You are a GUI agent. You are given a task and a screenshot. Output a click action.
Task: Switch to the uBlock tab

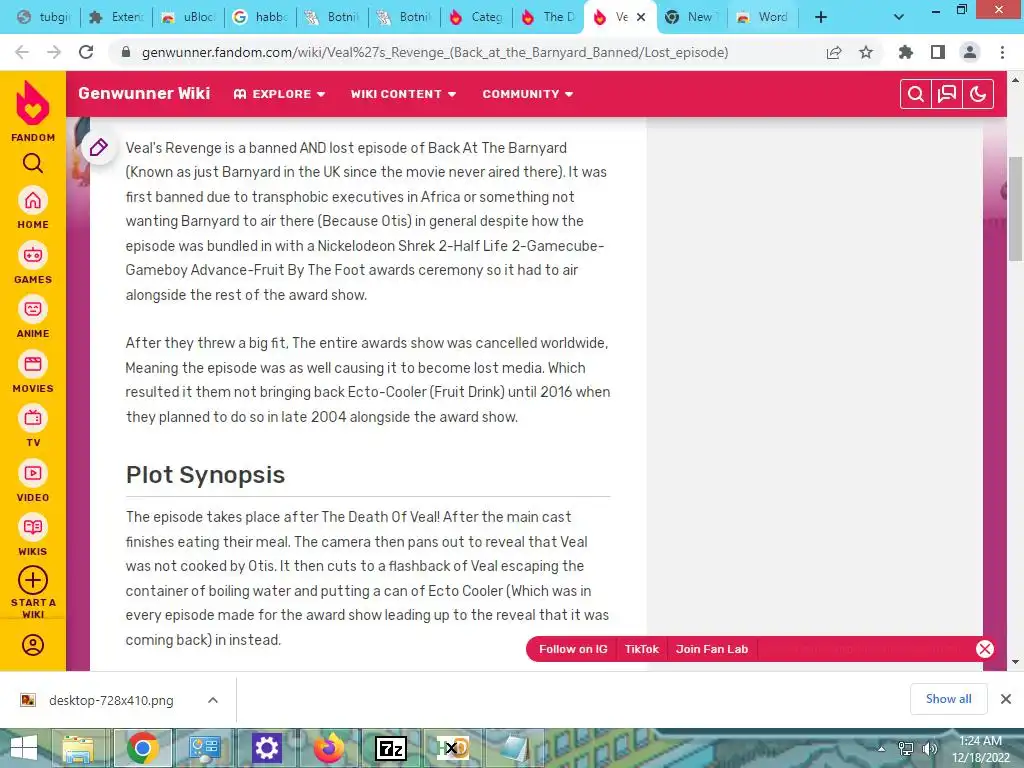188,17
